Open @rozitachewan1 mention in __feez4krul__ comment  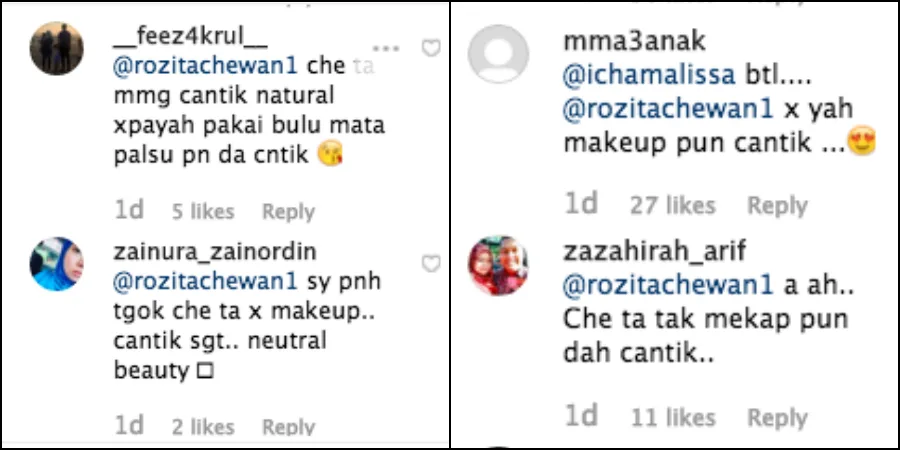(x=205, y=66)
